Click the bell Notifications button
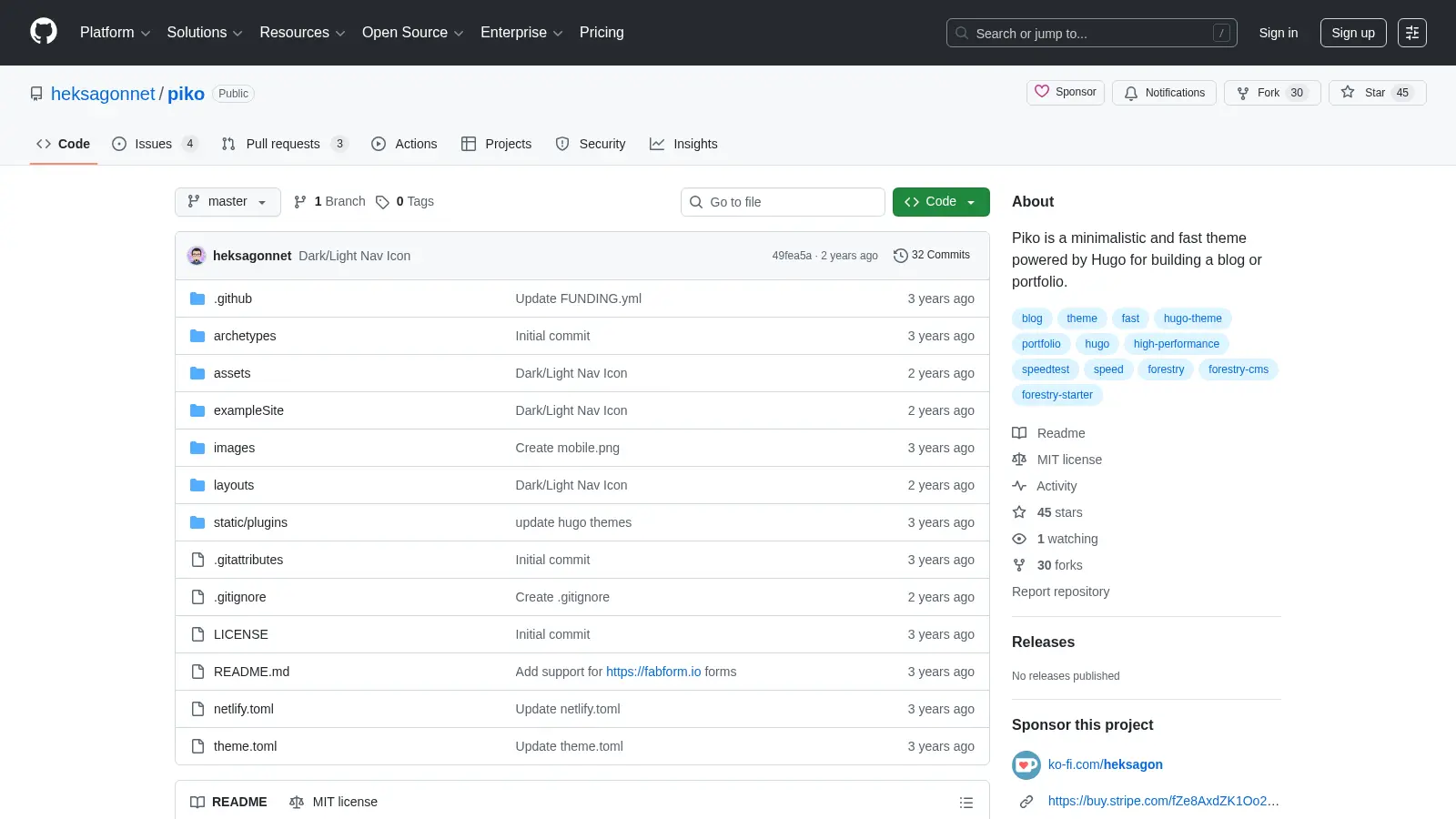The image size is (1456, 819). [x=1164, y=93]
